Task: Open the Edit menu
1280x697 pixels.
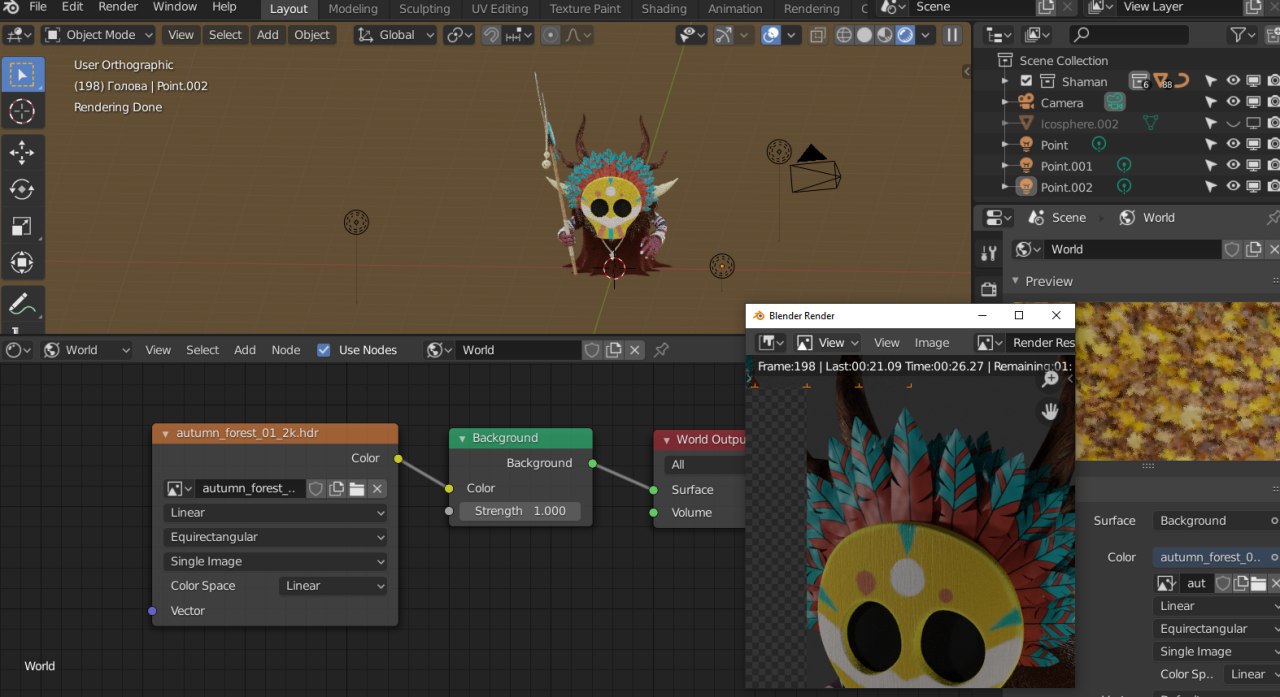Action: pos(73,7)
